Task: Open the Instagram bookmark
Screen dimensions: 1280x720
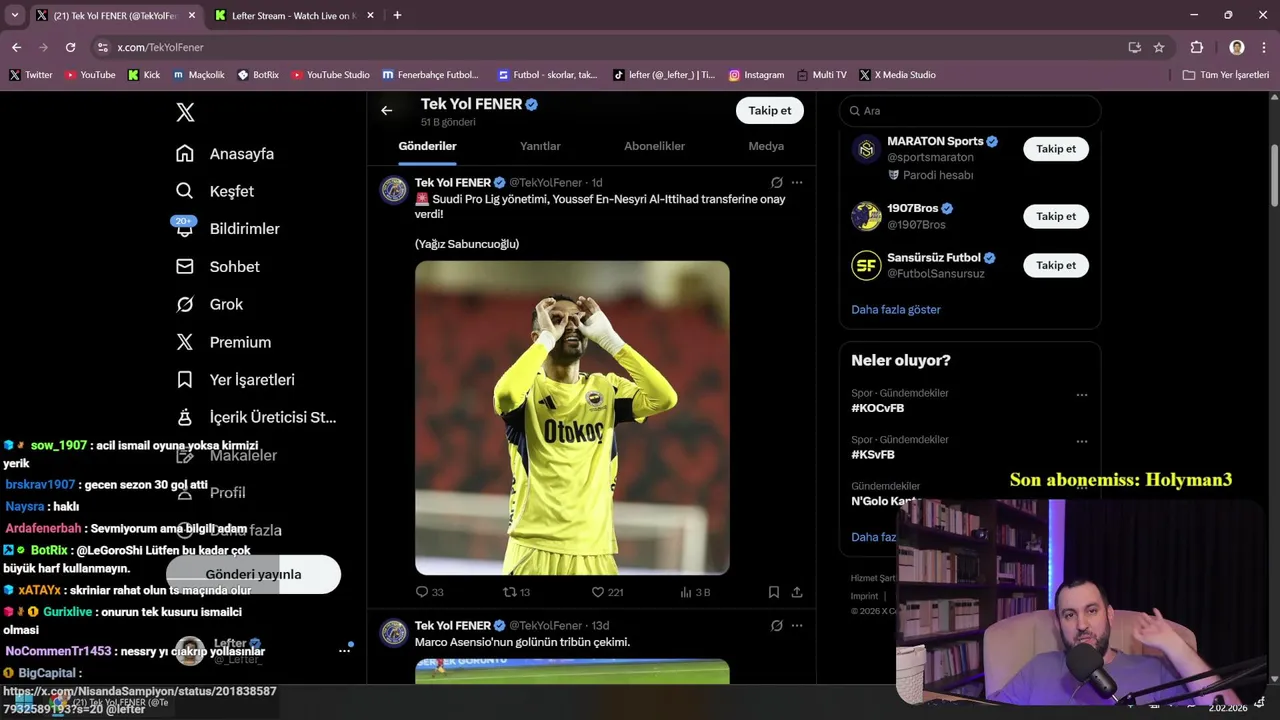Action: point(756,75)
